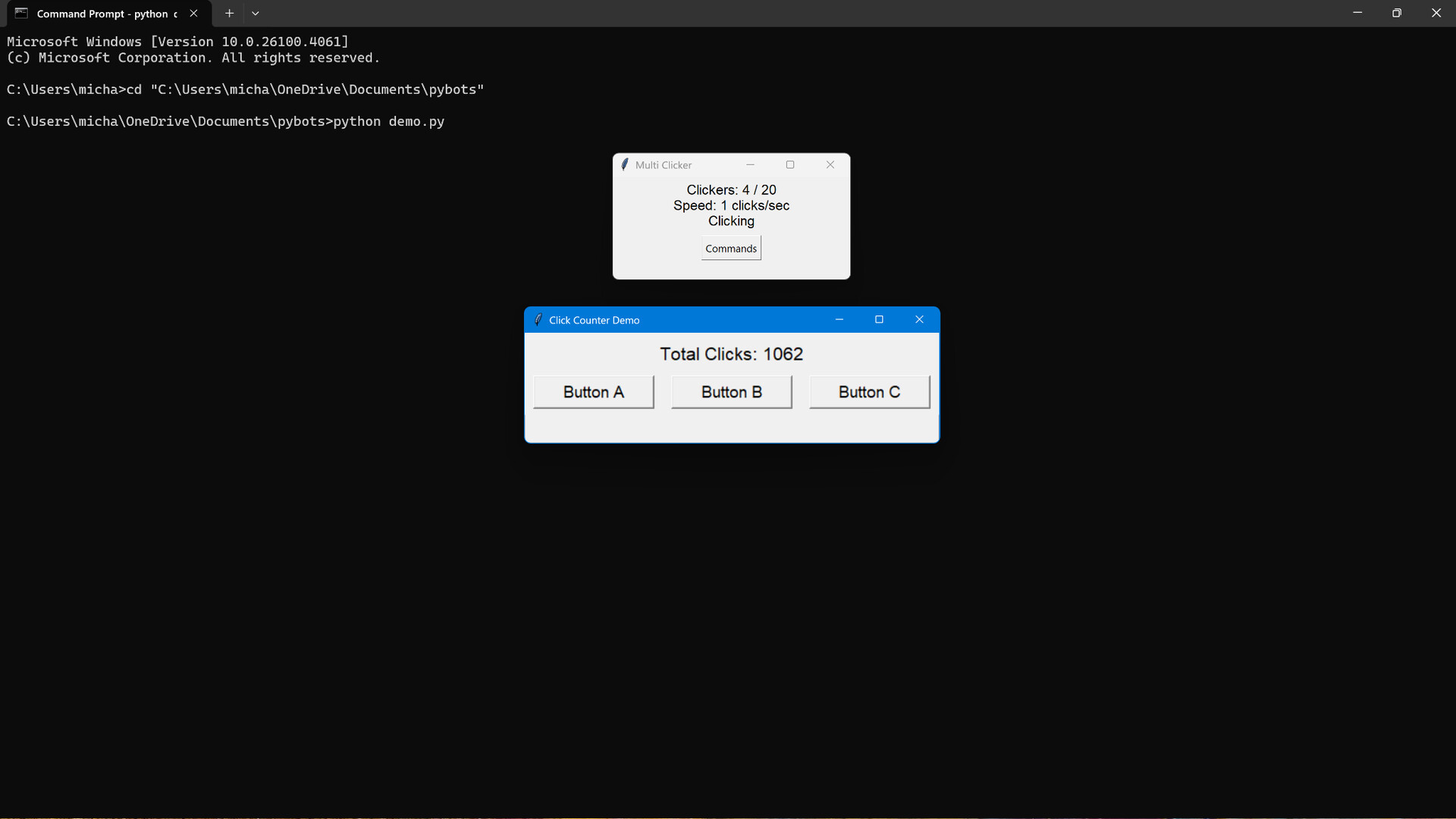
Task: Minimize the Multi Clicker window
Action: pos(750,165)
